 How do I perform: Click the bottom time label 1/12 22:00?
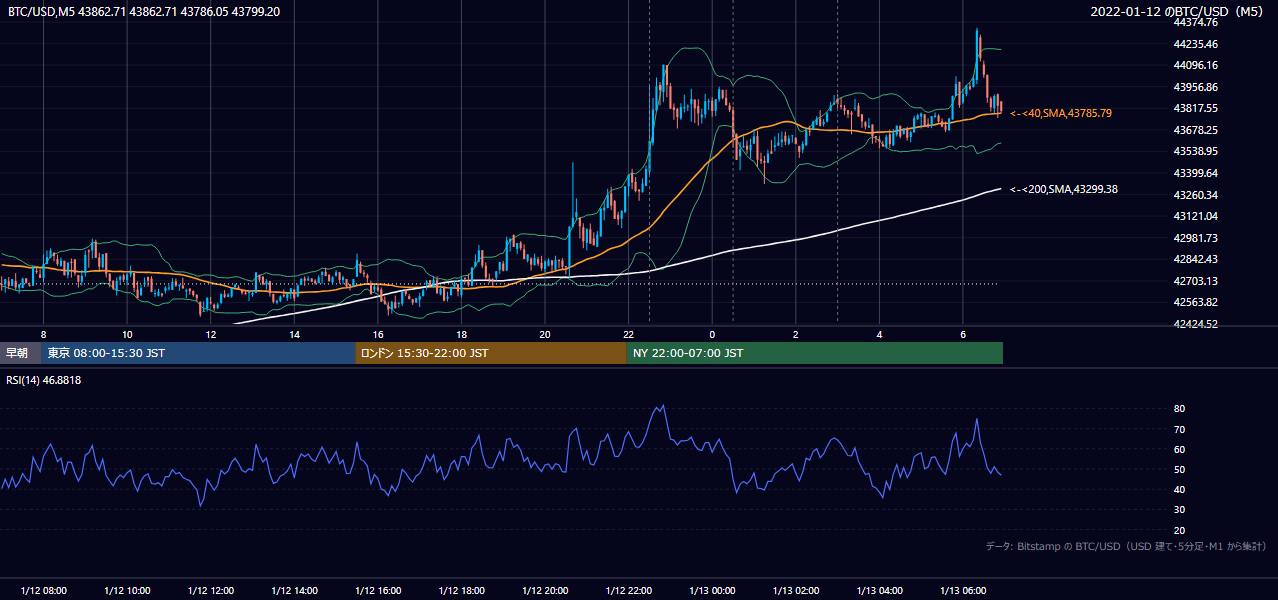click(629, 590)
